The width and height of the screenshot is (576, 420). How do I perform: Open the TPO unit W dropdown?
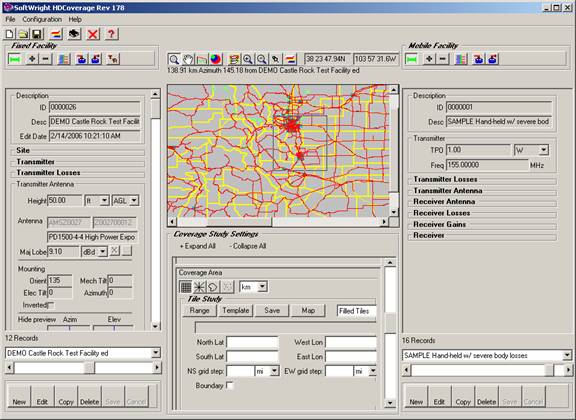pyautogui.click(x=544, y=150)
